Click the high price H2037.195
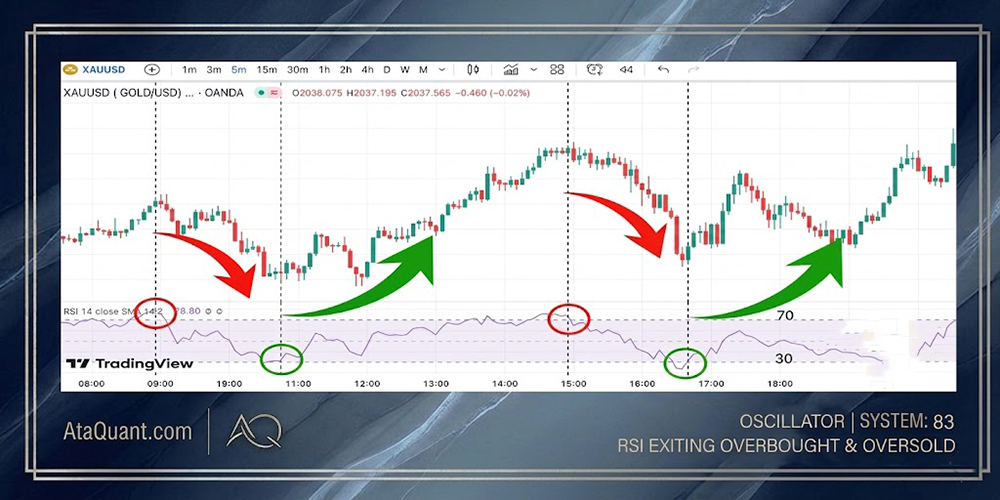The image size is (1000, 500). pos(372,93)
